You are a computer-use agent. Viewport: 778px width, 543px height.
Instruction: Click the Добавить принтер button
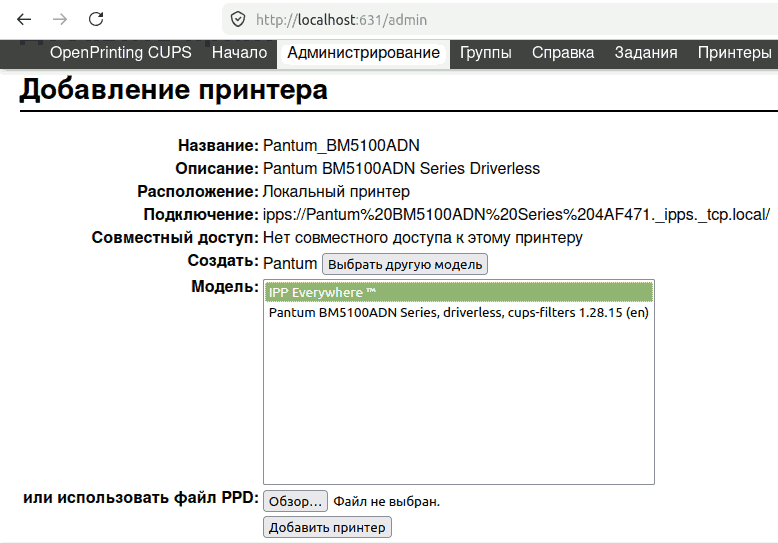coord(327,527)
